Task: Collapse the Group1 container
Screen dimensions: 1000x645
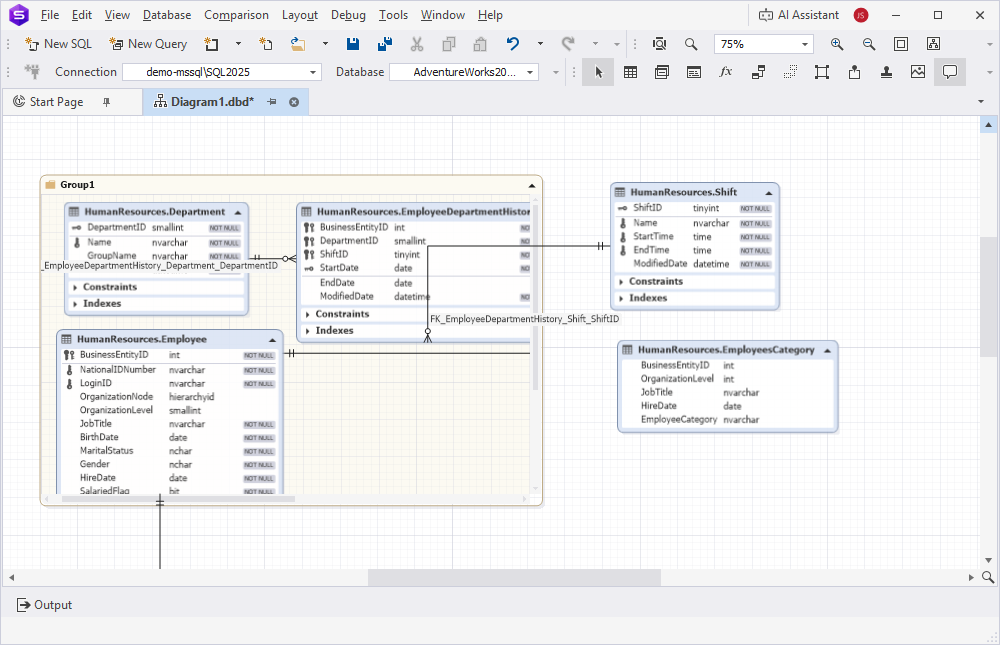Action: tap(532, 186)
